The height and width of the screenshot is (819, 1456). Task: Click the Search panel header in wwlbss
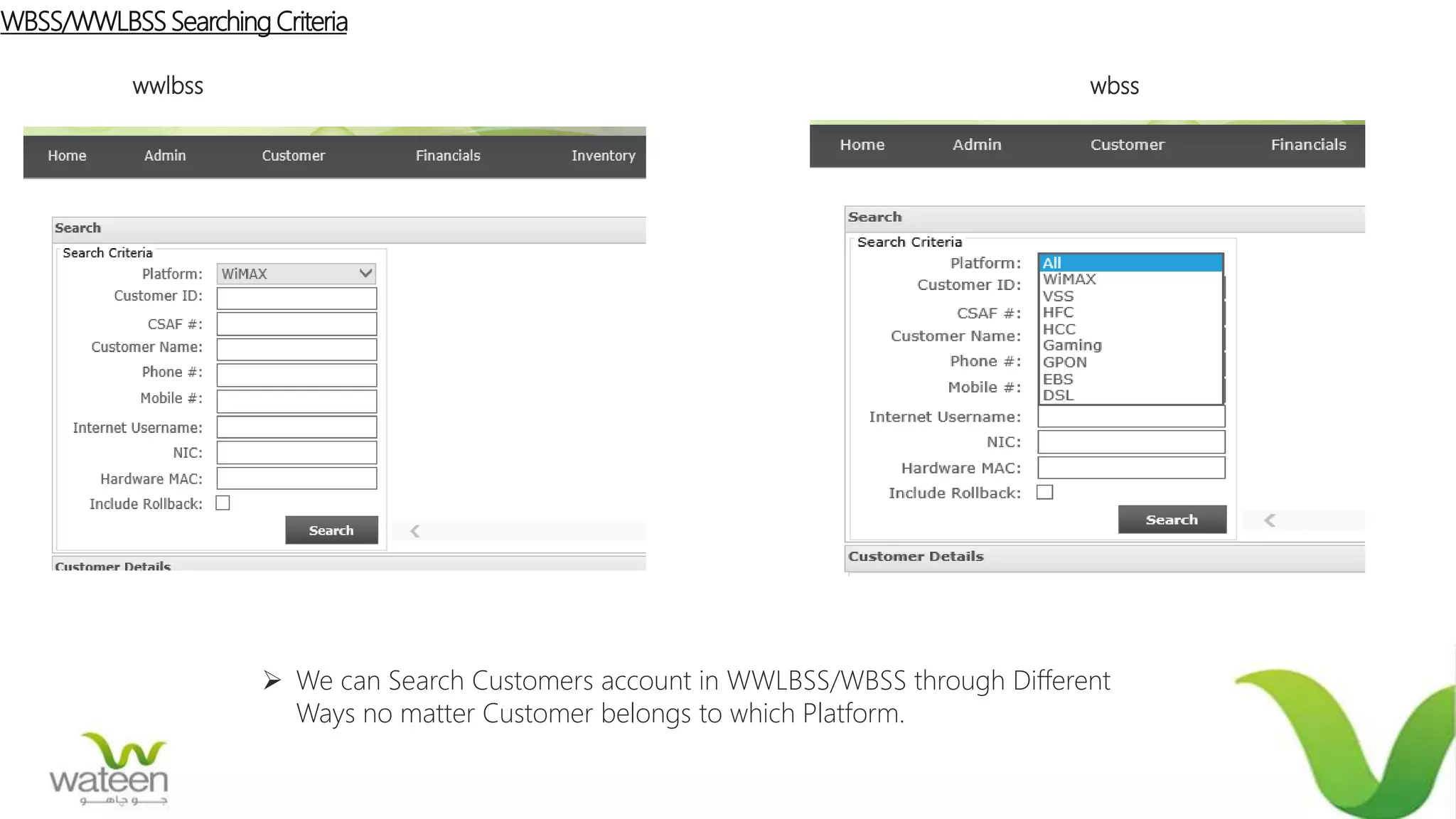349,229
